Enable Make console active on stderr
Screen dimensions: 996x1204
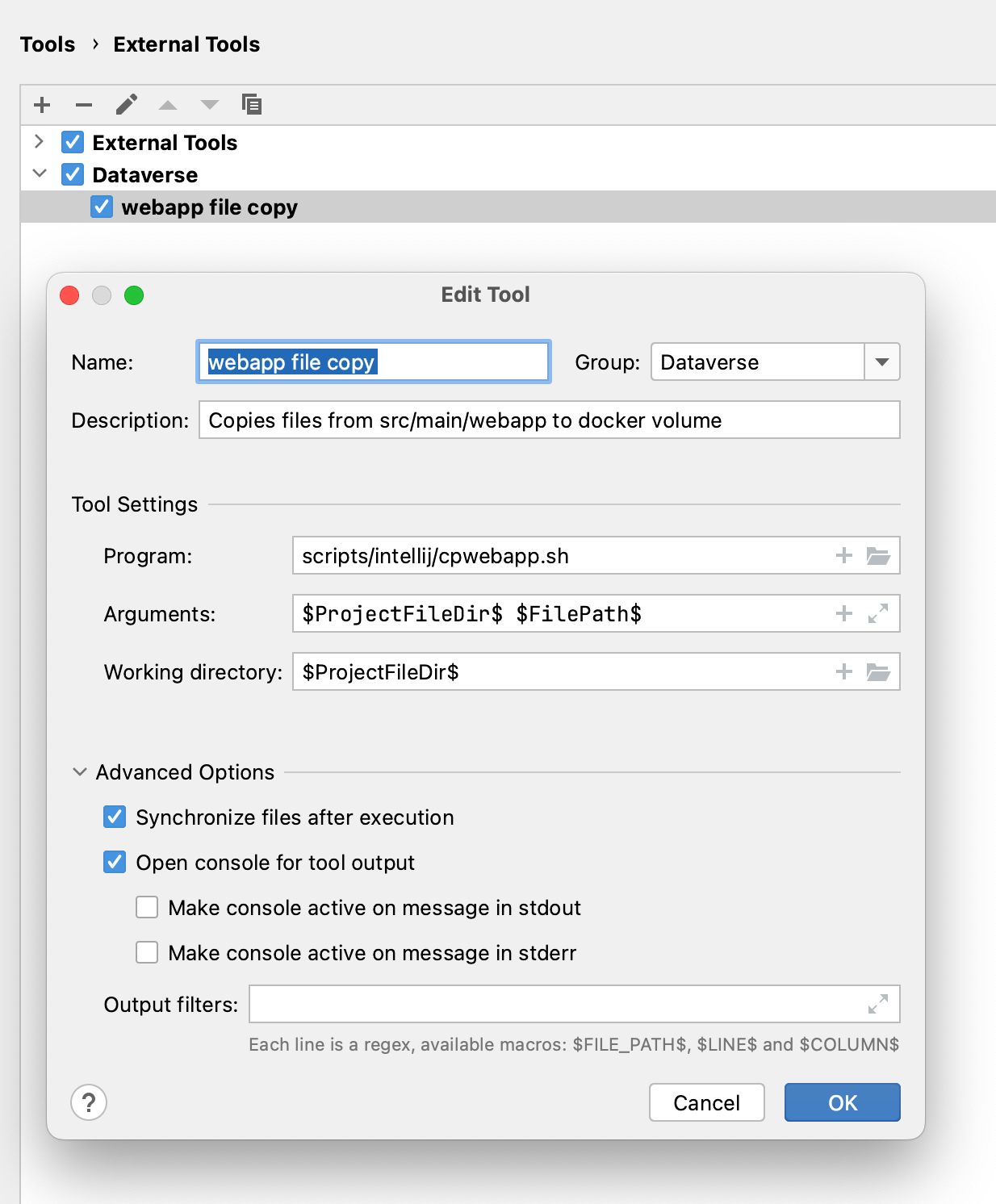(147, 953)
